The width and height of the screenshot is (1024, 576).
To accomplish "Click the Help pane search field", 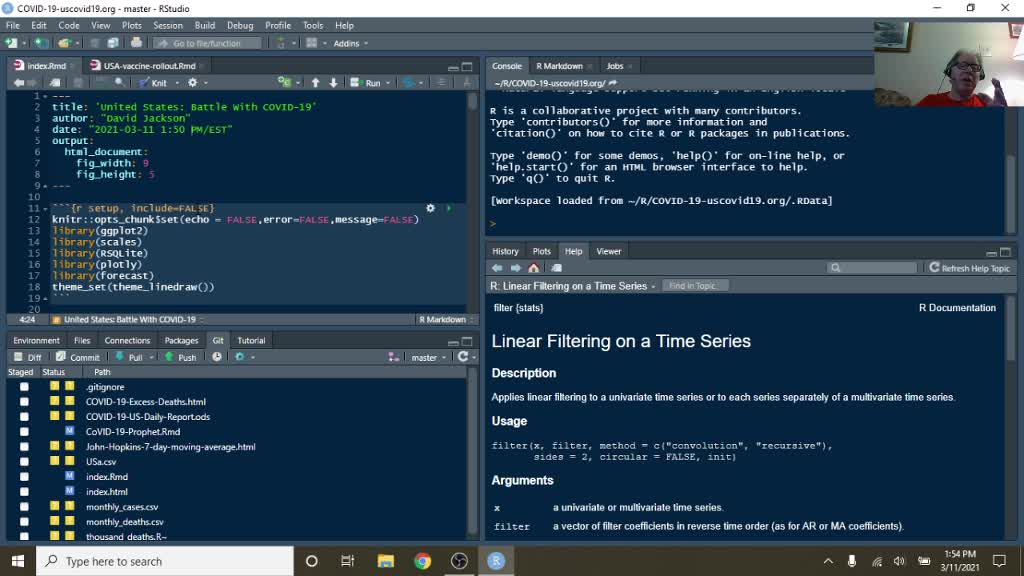I will tap(873, 268).
